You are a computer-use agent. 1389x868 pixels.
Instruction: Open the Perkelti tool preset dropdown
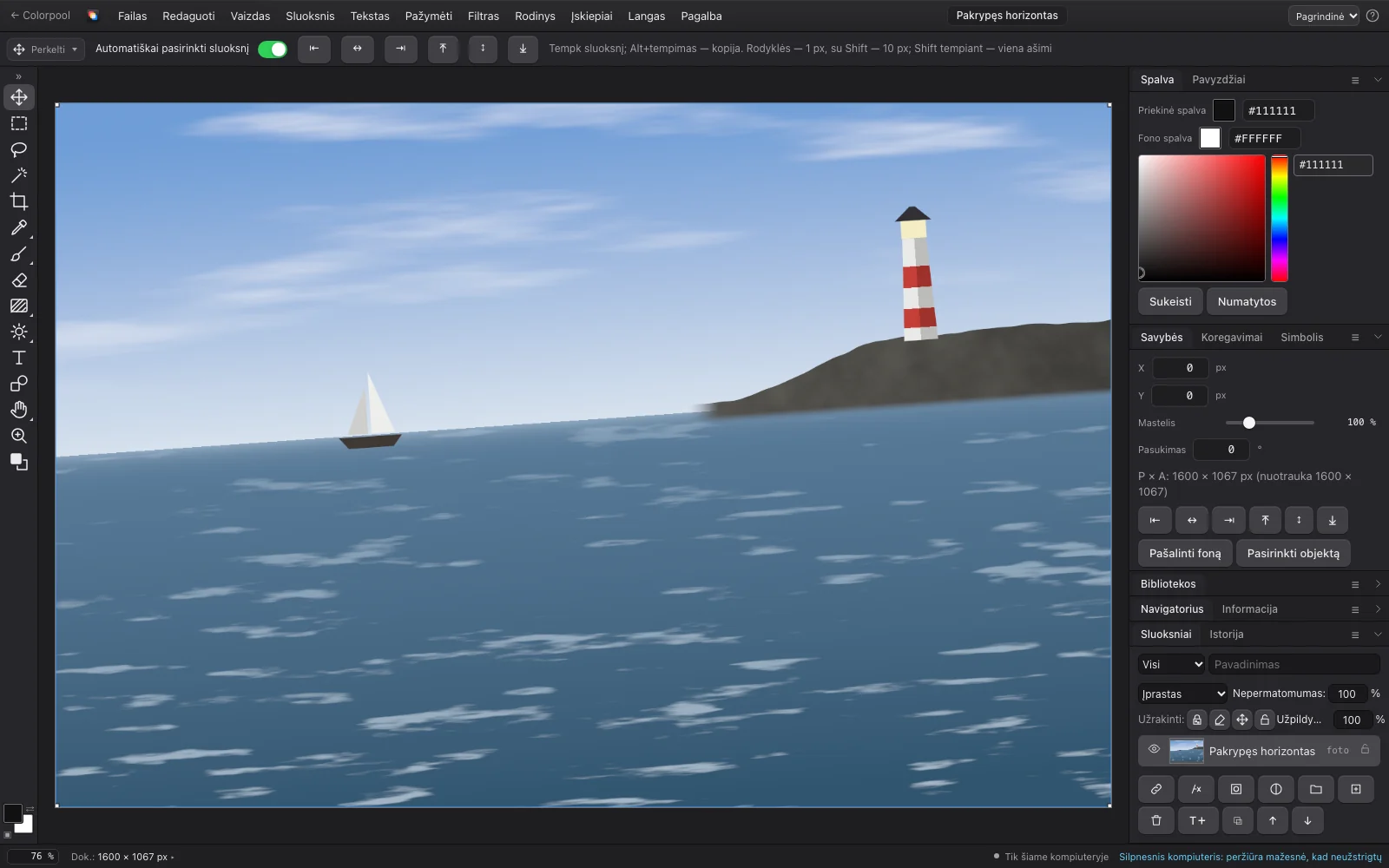(46, 49)
